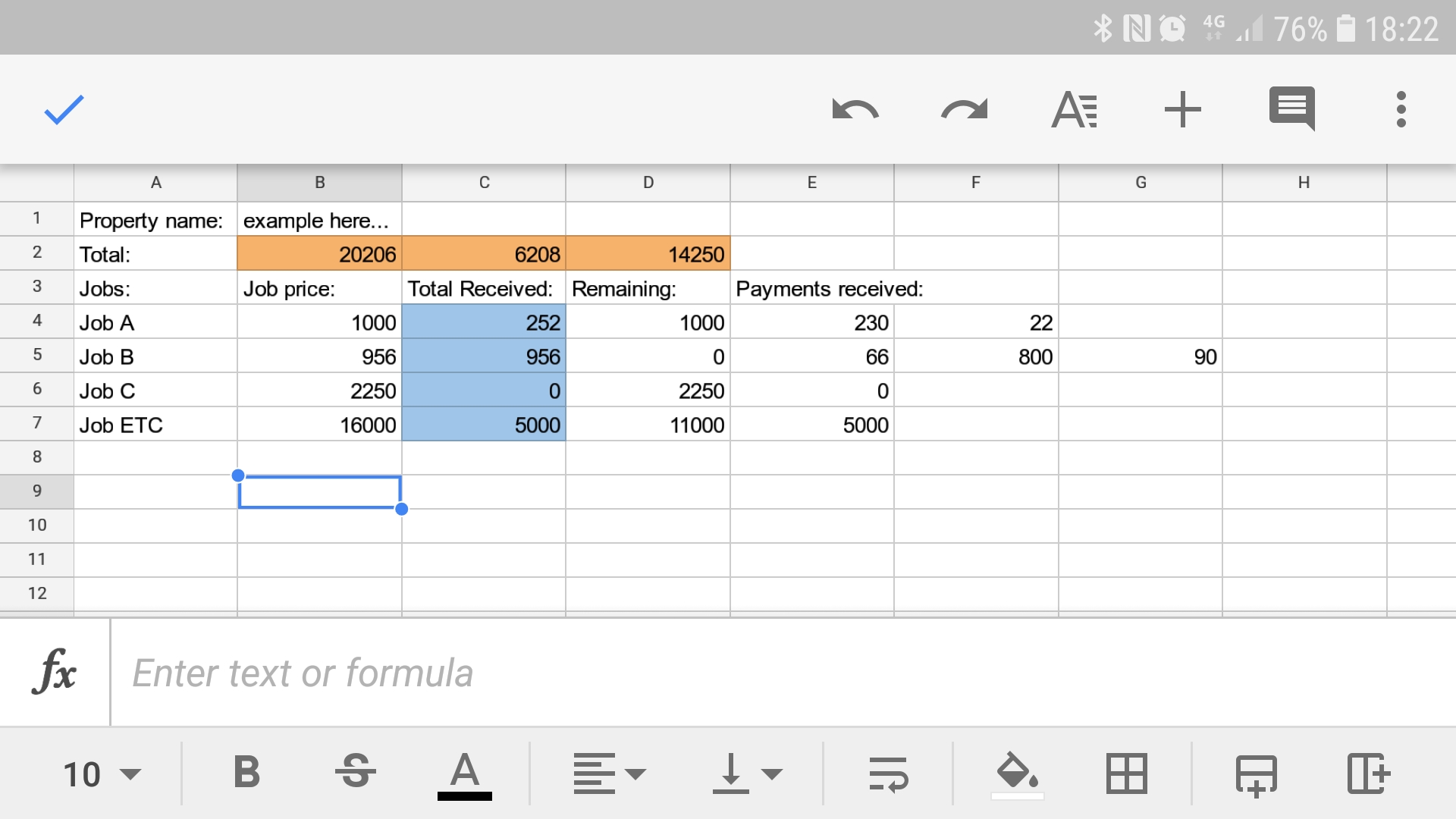This screenshot has height=819, width=1456.
Task: Select column F header
Action: tap(976, 183)
